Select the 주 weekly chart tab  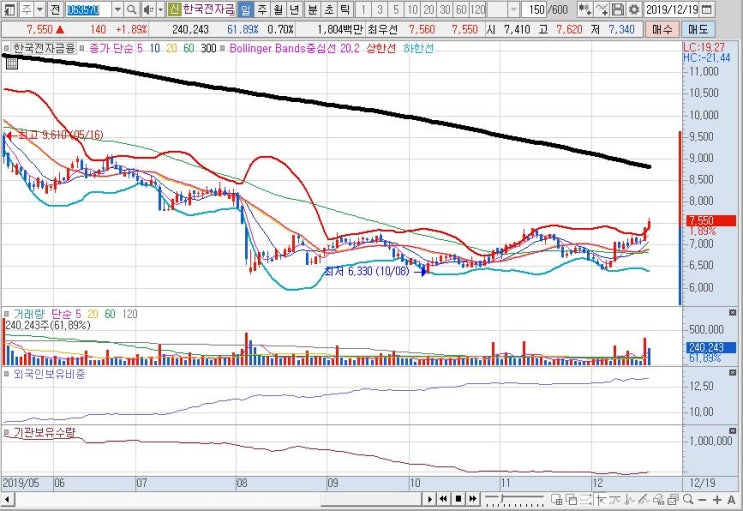[x=262, y=9]
